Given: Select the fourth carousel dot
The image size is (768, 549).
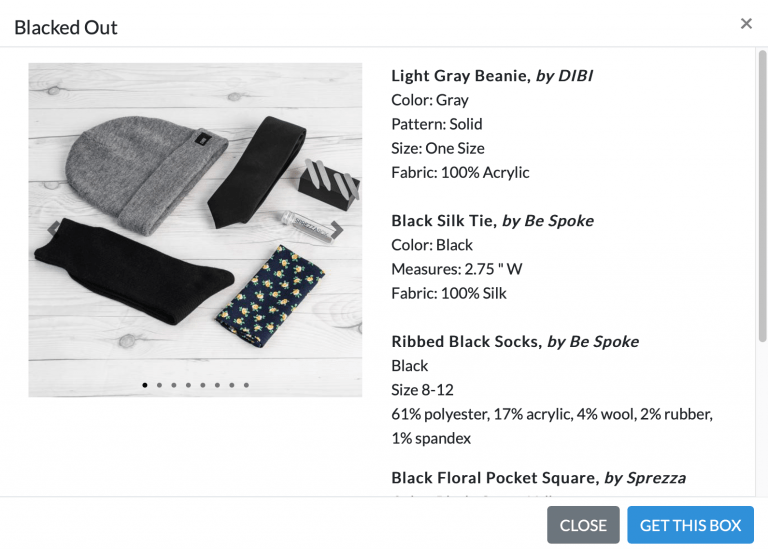Looking at the screenshot, I should point(188,385).
